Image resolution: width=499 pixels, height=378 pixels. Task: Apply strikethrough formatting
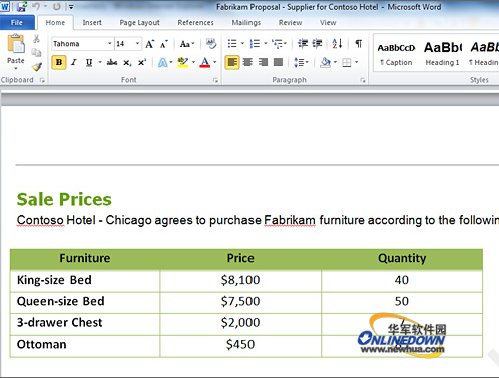tap(112, 62)
